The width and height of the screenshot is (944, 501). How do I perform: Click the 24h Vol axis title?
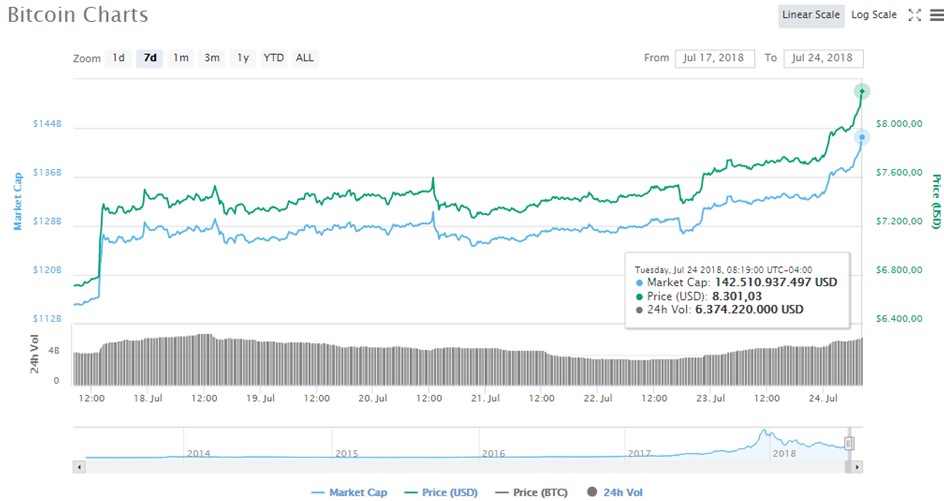point(34,353)
